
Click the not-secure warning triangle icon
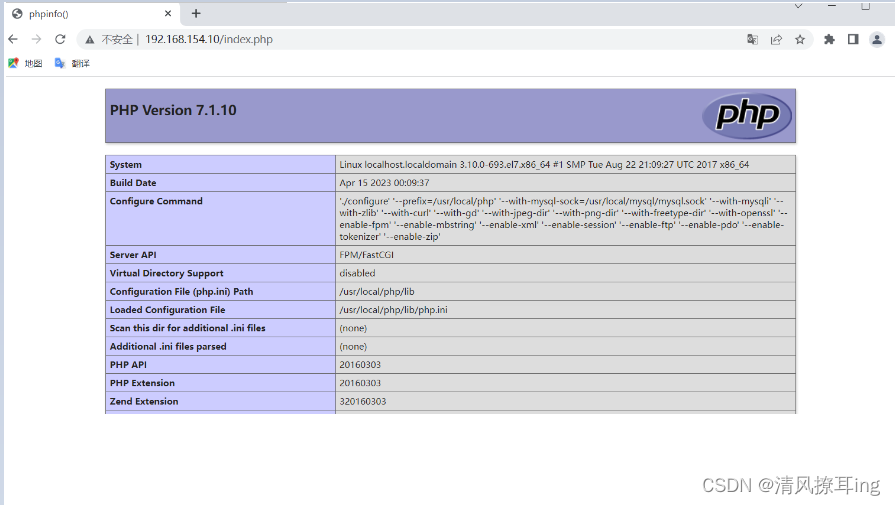click(x=90, y=39)
